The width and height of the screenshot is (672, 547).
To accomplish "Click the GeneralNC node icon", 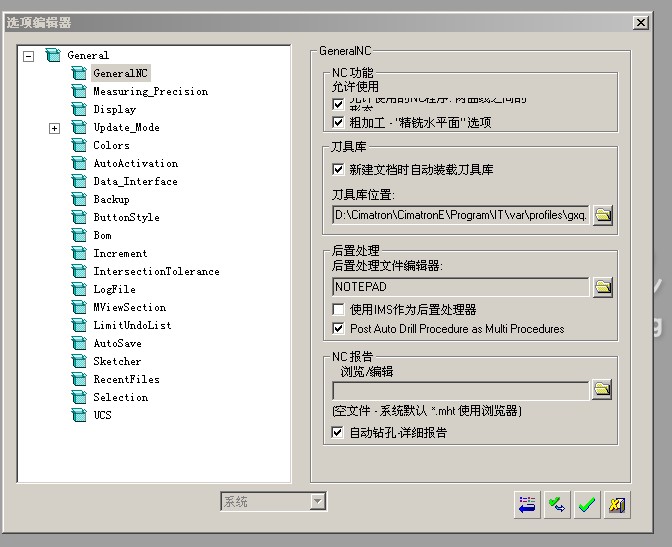I will coord(79,73).
